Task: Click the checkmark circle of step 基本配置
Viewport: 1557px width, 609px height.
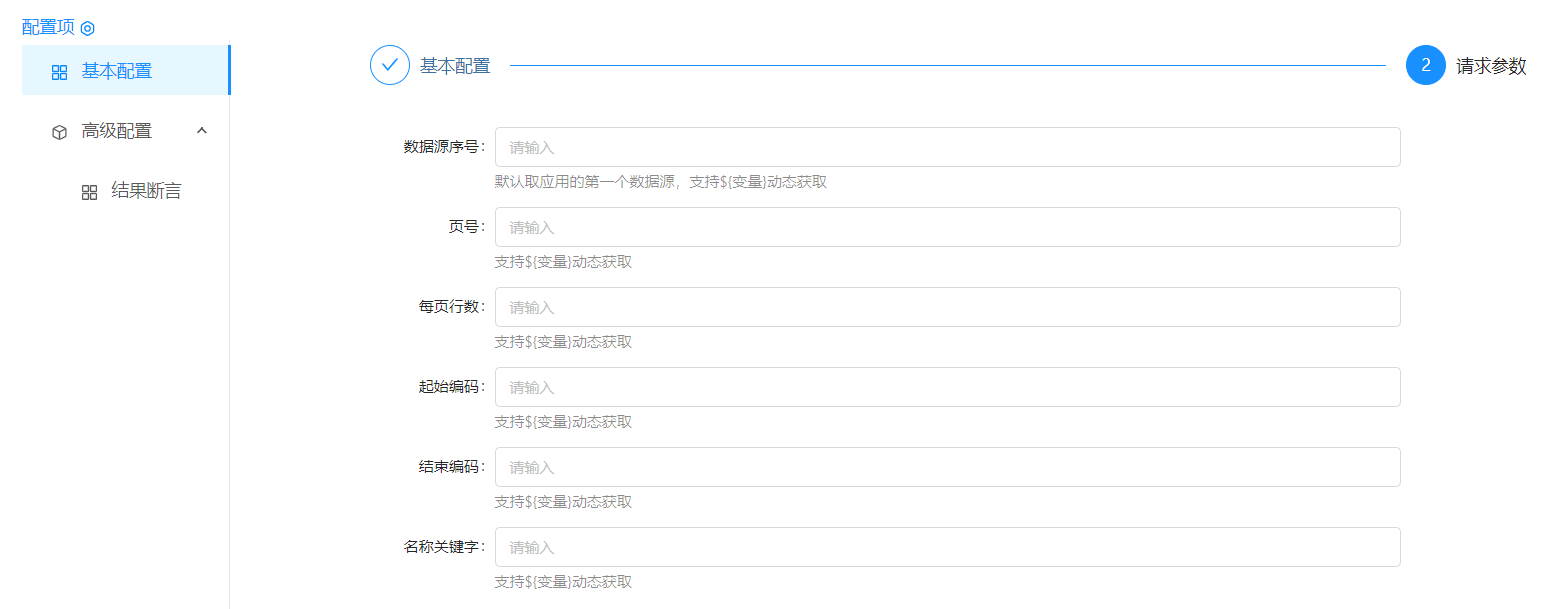Action: (x=390, y=66)
